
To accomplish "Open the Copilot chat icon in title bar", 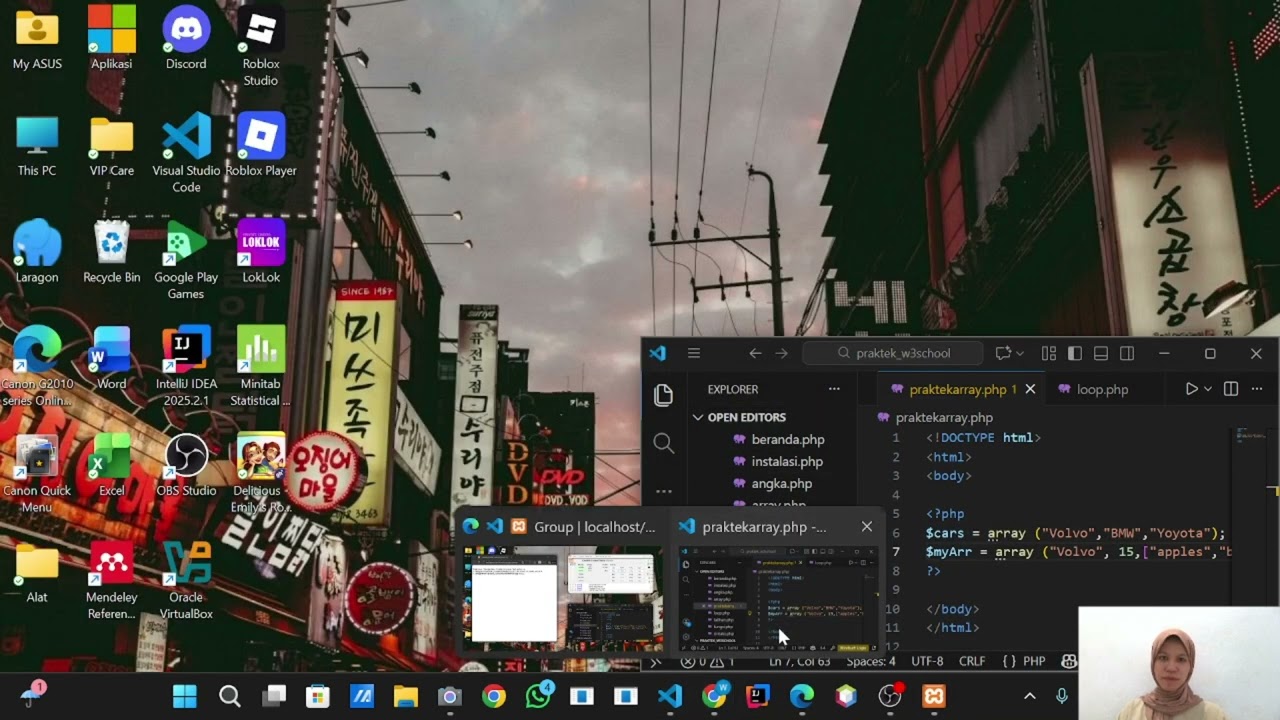I will tap(1003, 353).
